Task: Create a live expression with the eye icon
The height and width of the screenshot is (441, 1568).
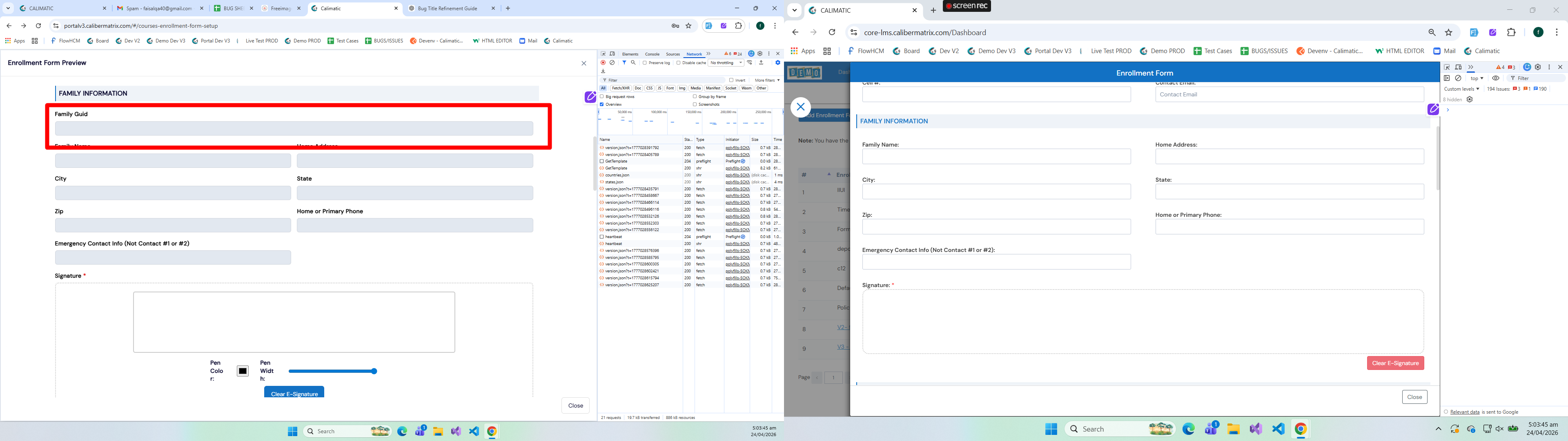Action: point(1496,78)
